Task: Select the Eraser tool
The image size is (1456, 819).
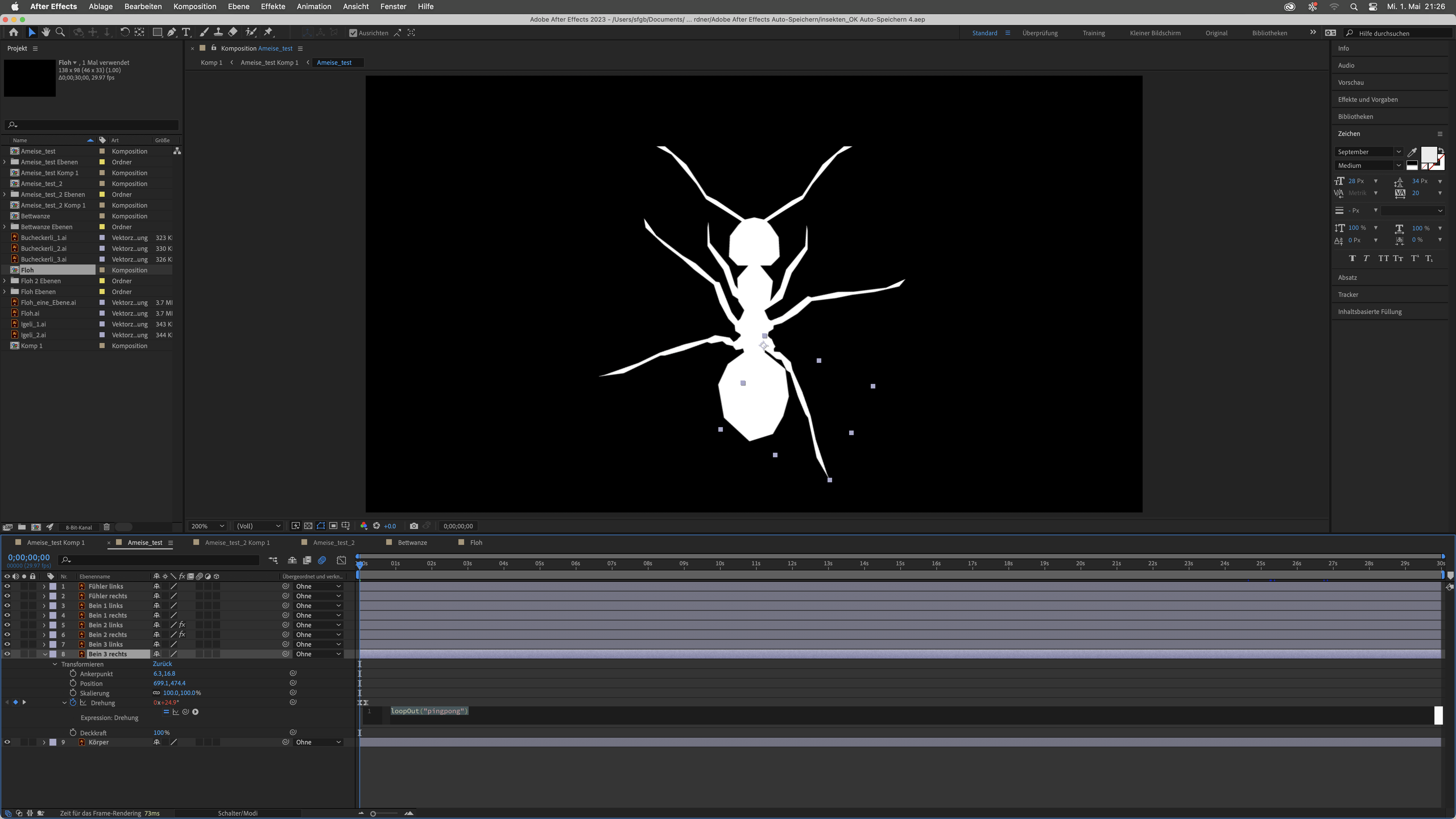Action: [x=233, y=32]
